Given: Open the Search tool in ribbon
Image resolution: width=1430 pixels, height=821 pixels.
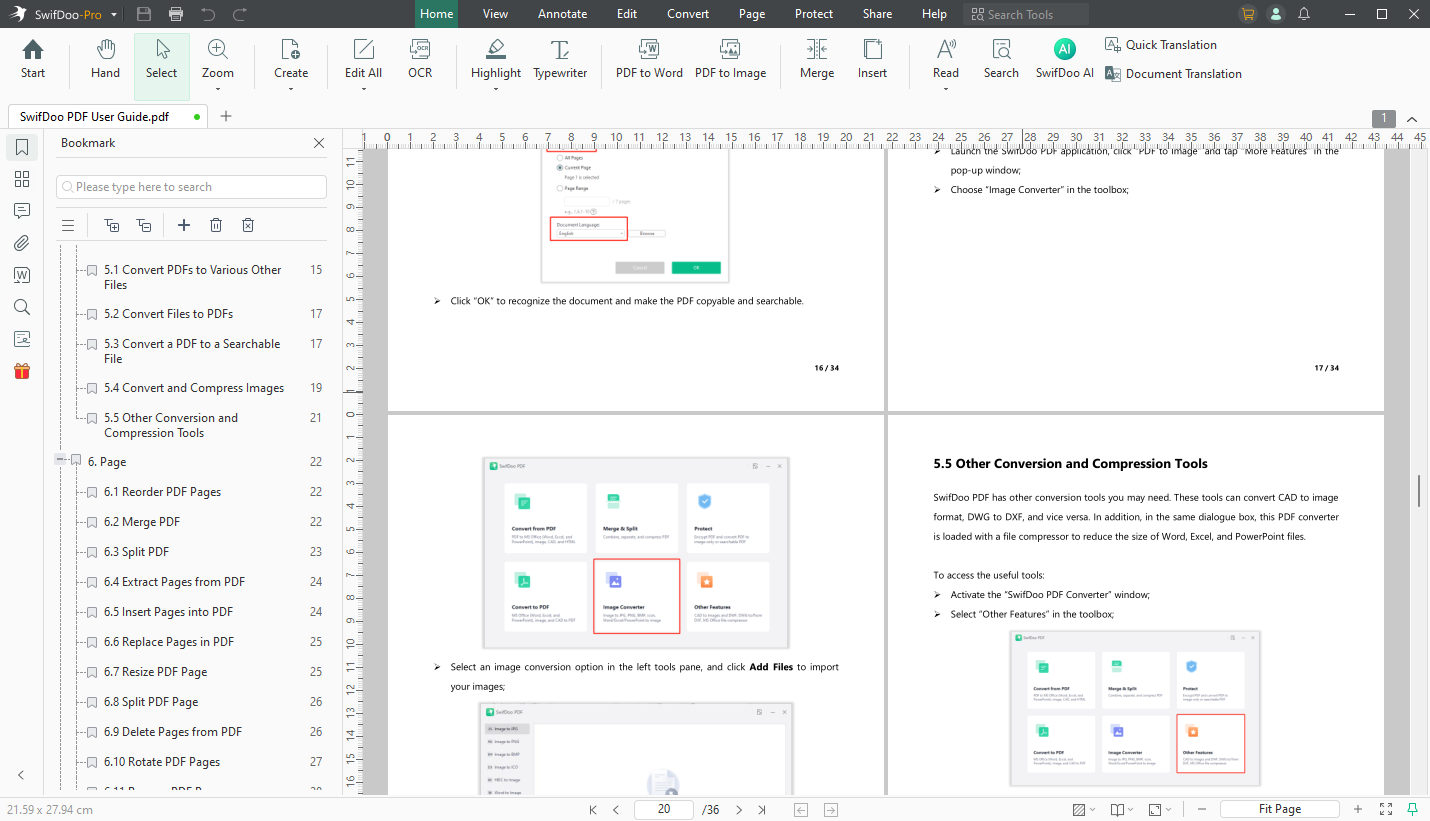Looking at the screenshot, I should click(1001, 60).
